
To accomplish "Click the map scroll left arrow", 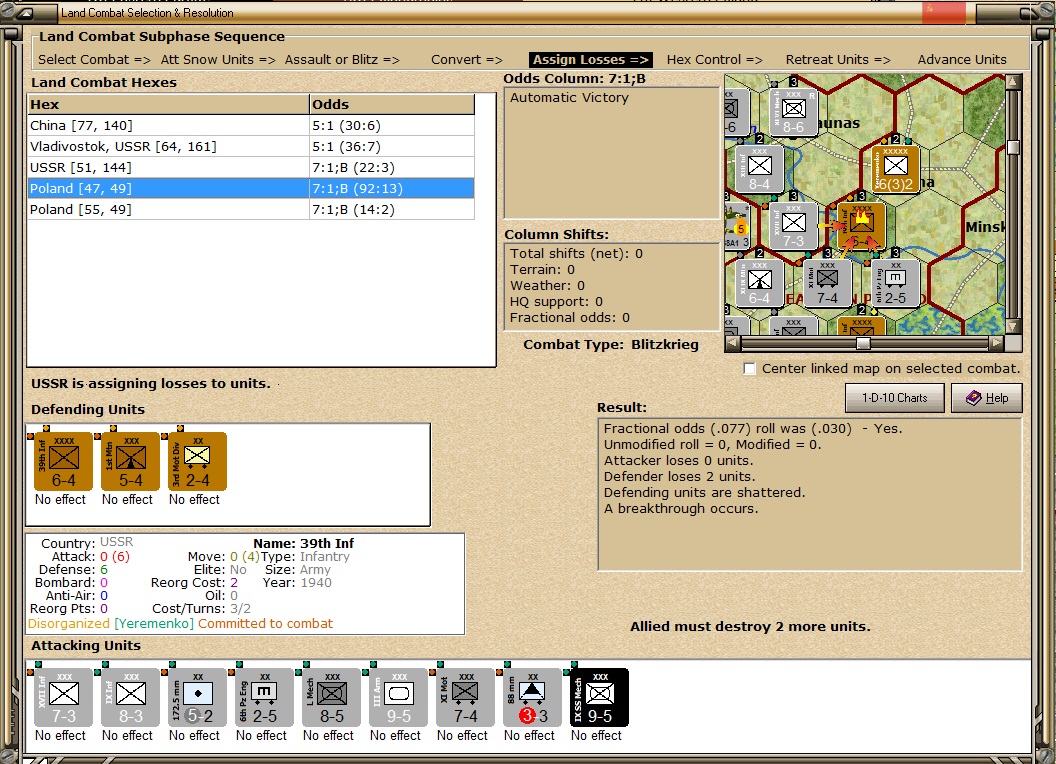I will coord(733,344).
